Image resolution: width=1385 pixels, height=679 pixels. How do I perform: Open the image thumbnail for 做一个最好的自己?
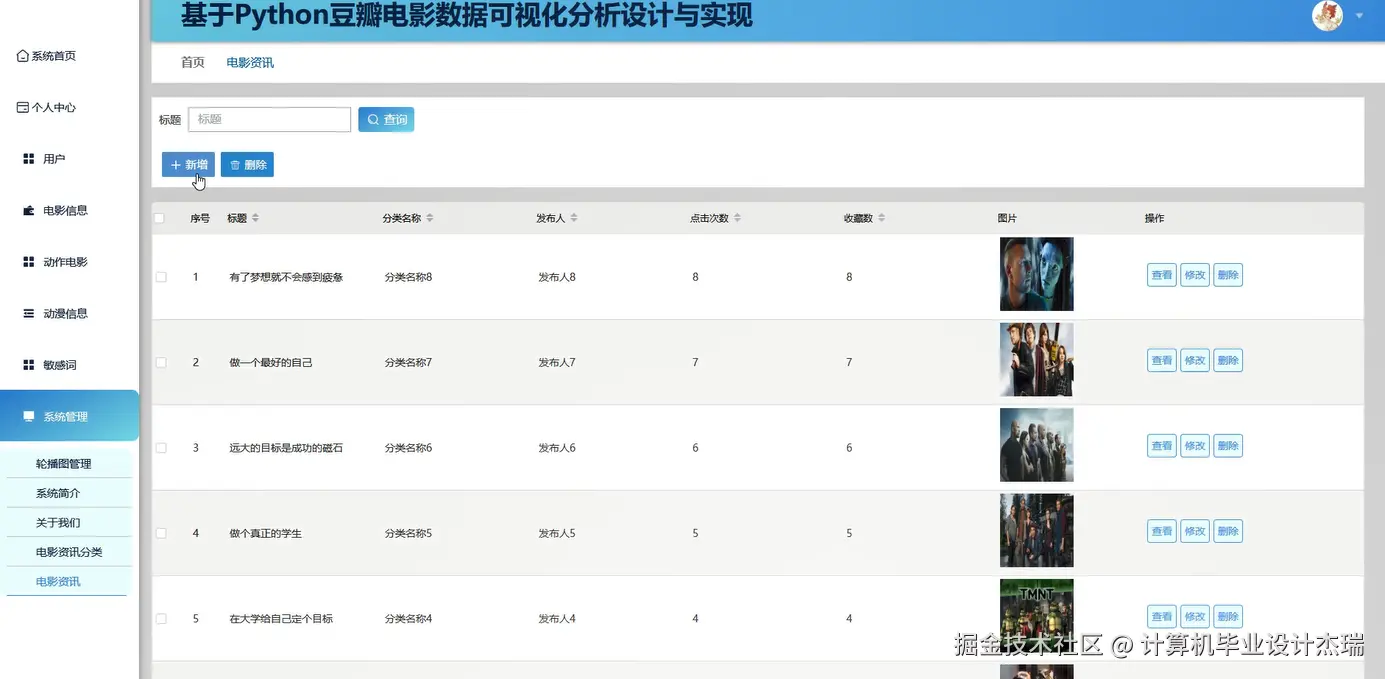click(1036, 359)
